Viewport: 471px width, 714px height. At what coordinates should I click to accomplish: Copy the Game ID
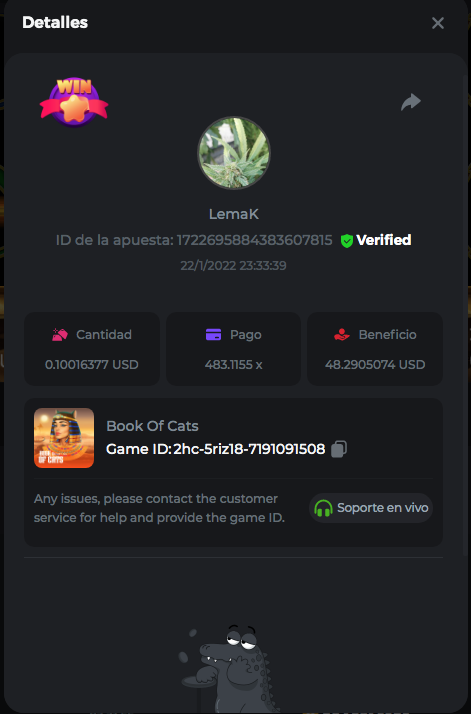338,449
